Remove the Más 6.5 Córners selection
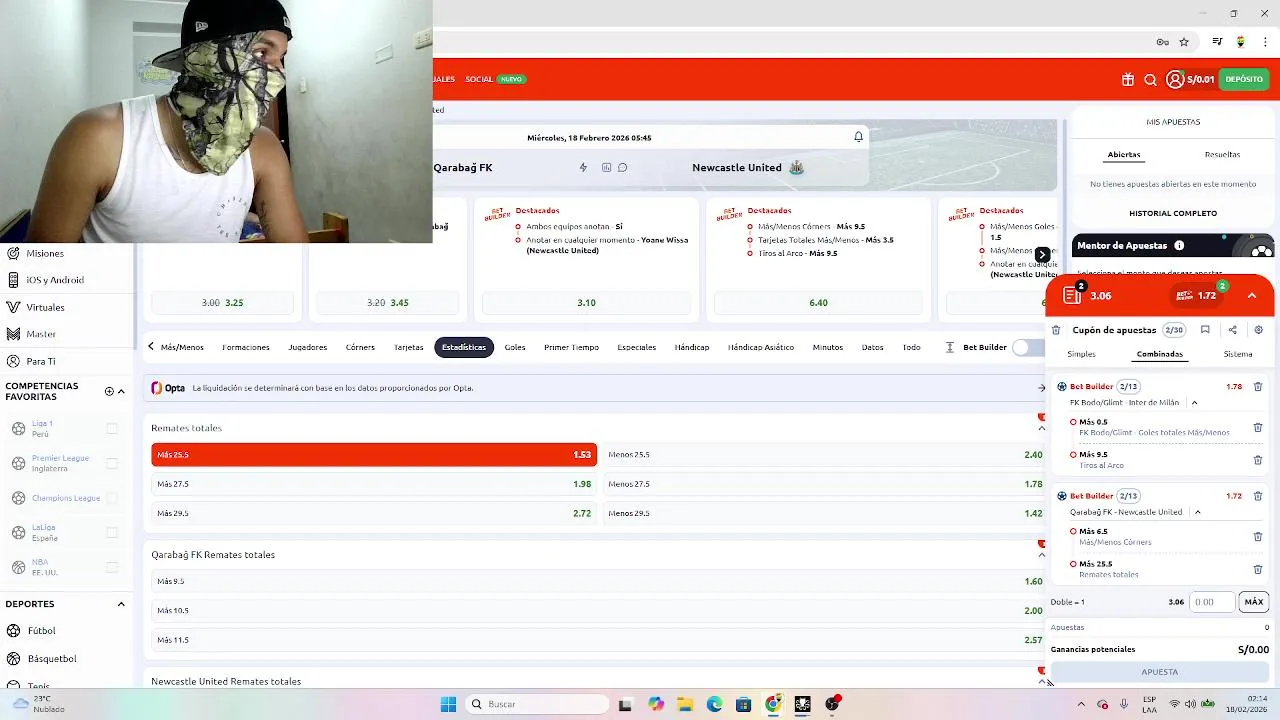Viewport: 1280px width, 720px height. pos(1258,537)
